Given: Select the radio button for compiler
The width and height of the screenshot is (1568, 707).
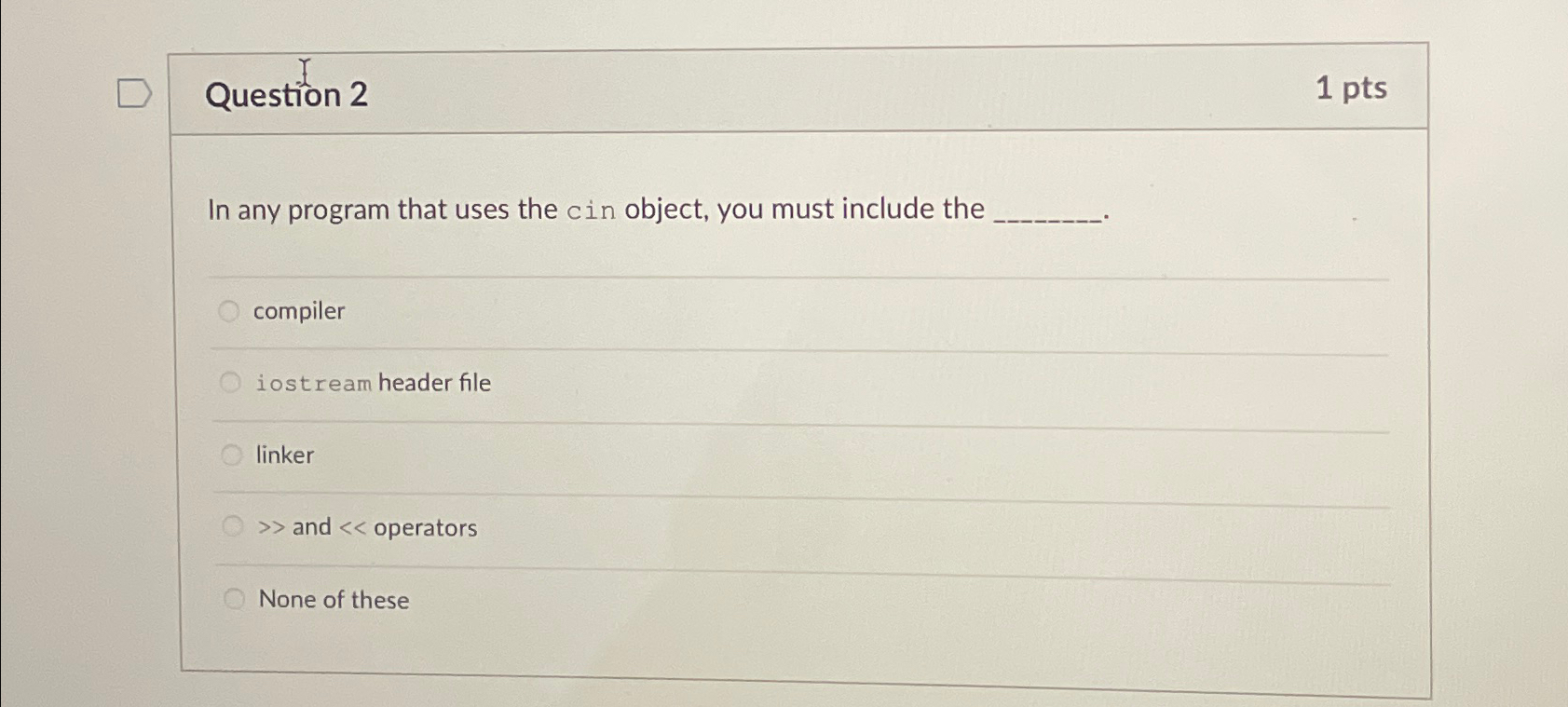Looking at the screenshot, I should (229, 310).
